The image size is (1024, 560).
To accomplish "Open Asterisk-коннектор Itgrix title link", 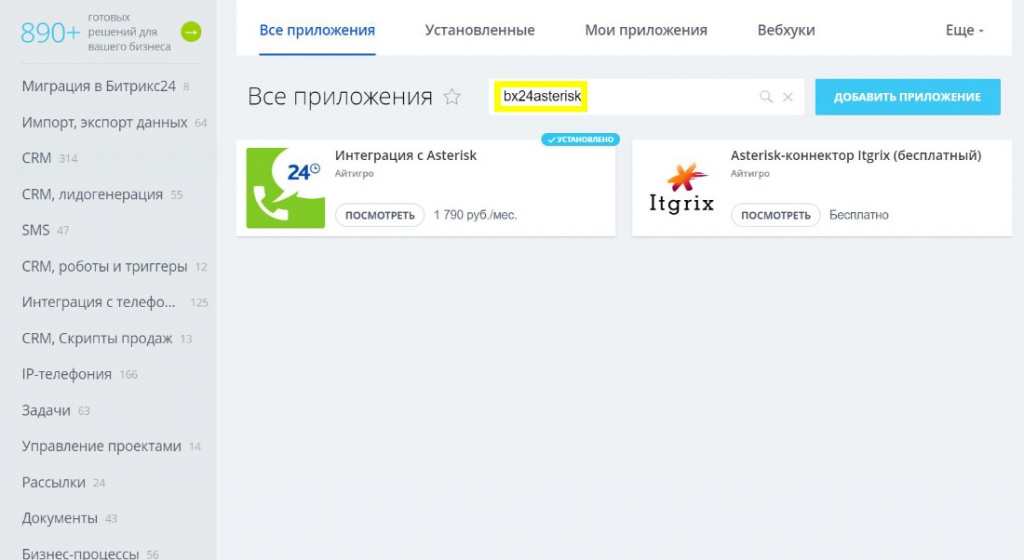I will pyautogui.click(x=856, y=155).
